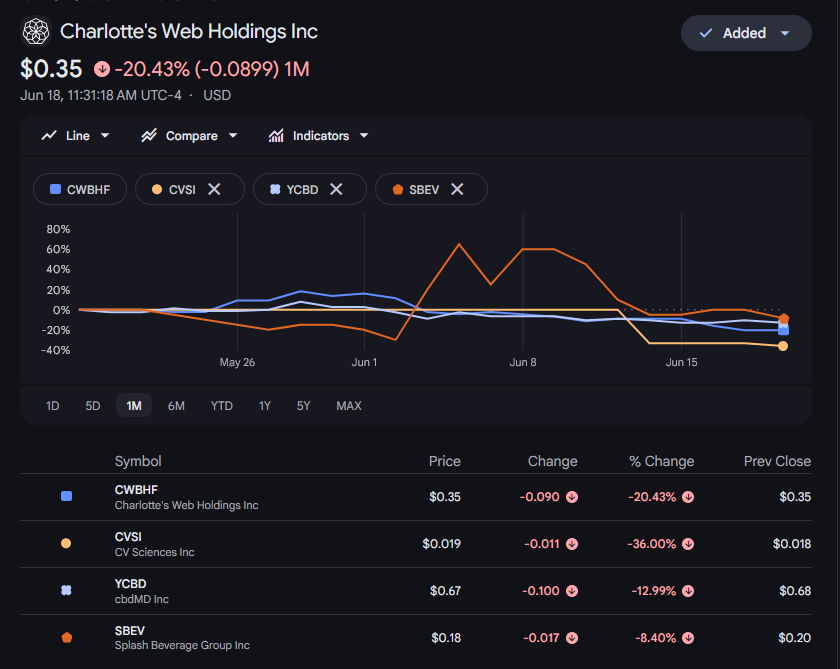Click the Line chart type icon

49,136
